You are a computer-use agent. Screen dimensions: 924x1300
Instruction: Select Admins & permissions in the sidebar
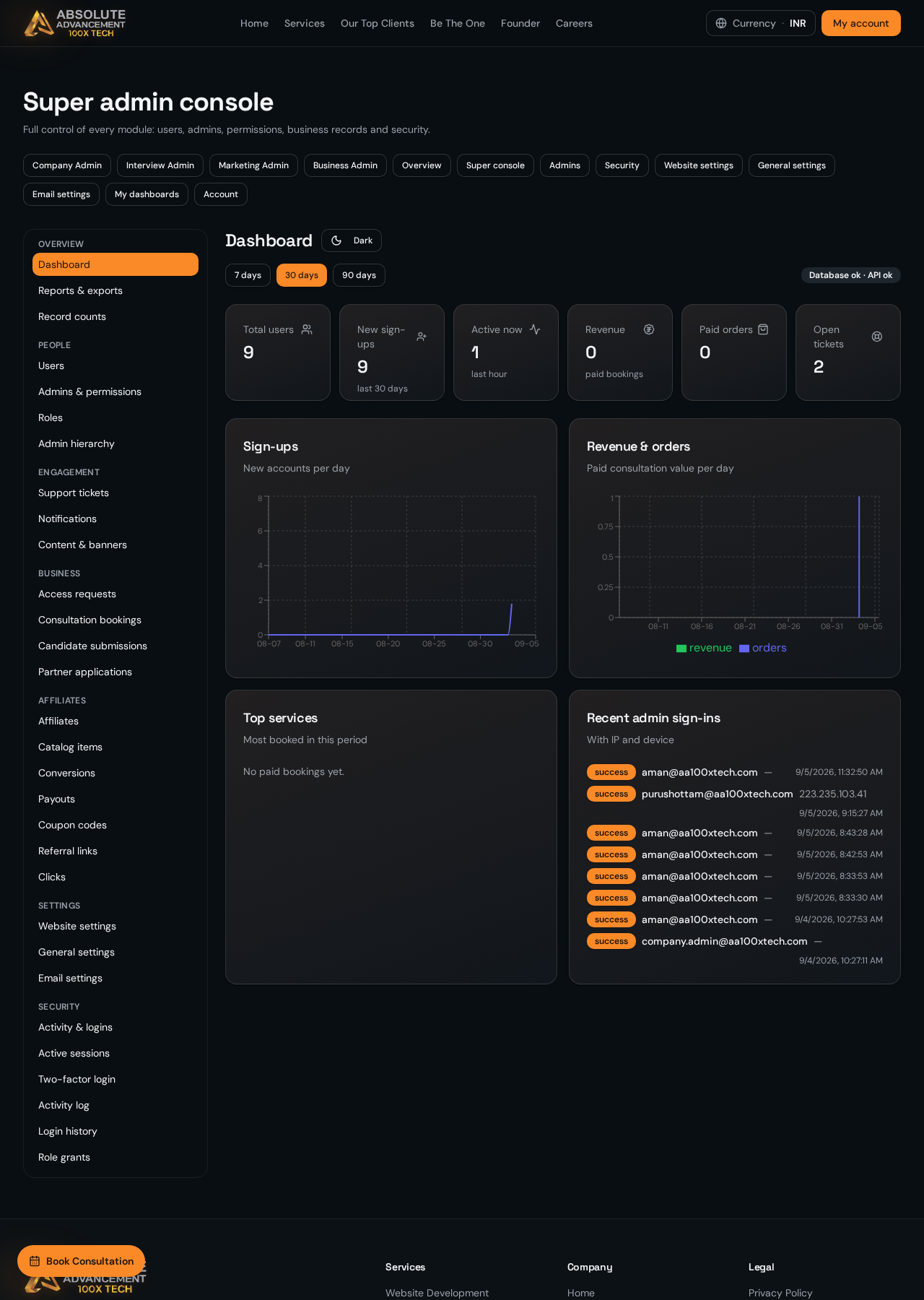115,391
